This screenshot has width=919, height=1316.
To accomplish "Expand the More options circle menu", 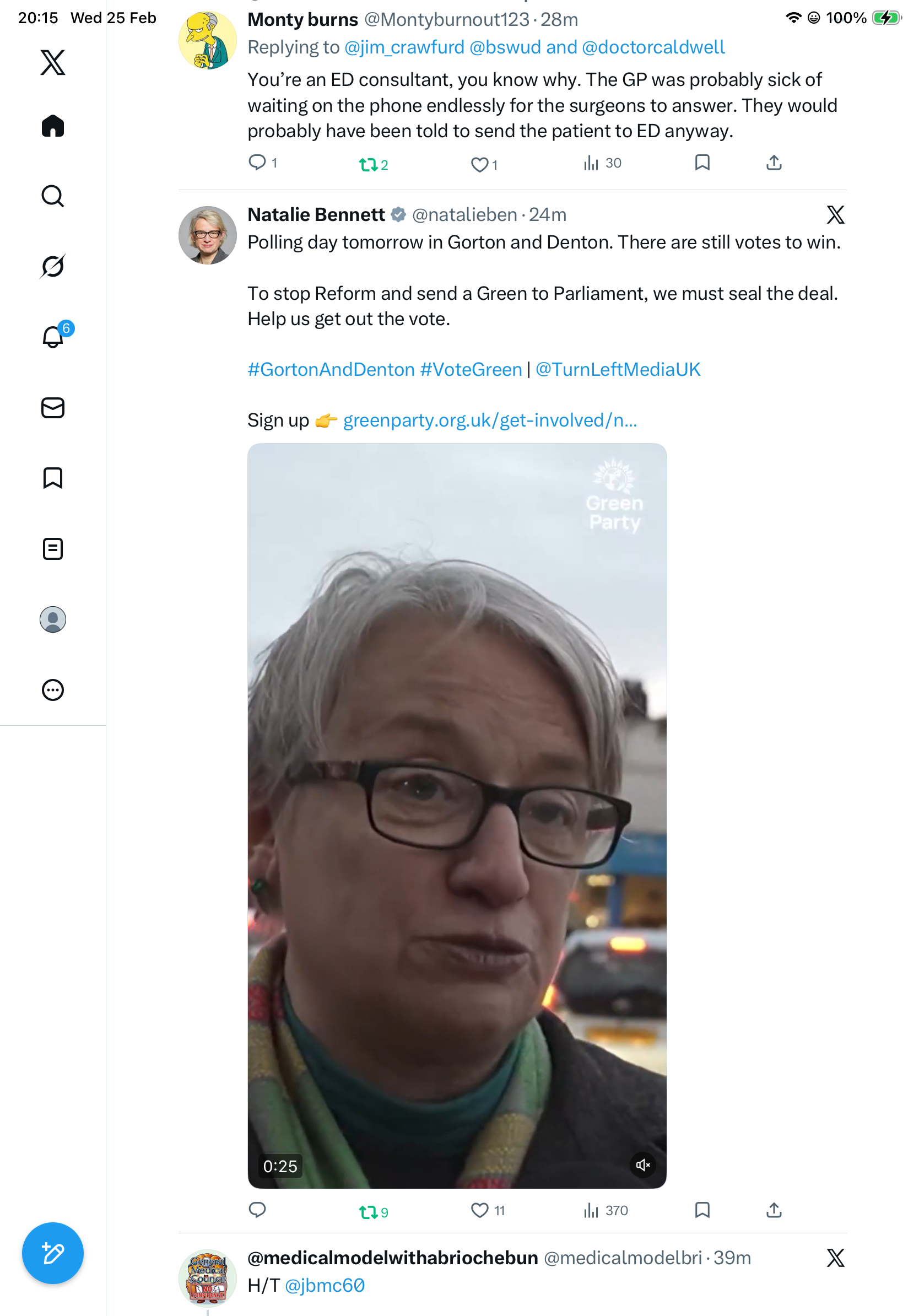I will [x=53, y=690].
